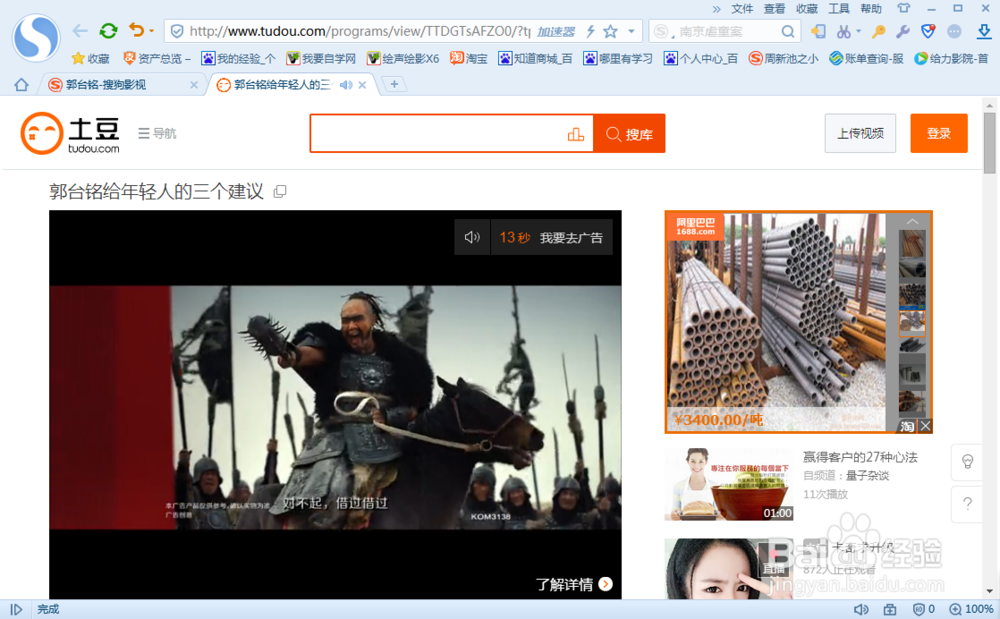Open the key password manager icon
Screen dimensions: 1000x619
point(879,31)
